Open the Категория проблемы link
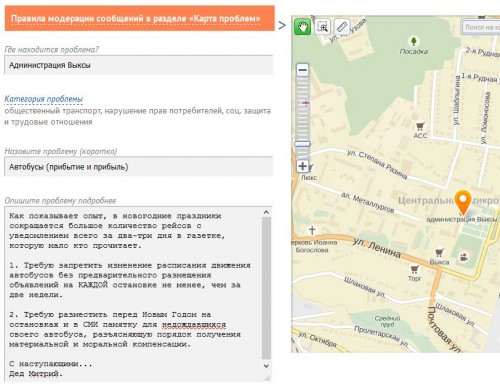The height and width of the screenshot is (389, 500). point(43,99)
